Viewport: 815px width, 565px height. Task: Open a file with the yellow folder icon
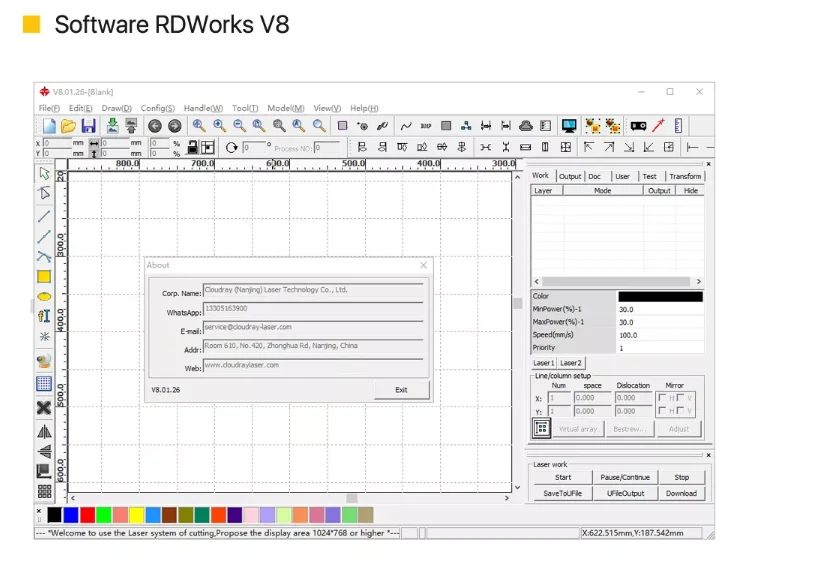(69, 126)
